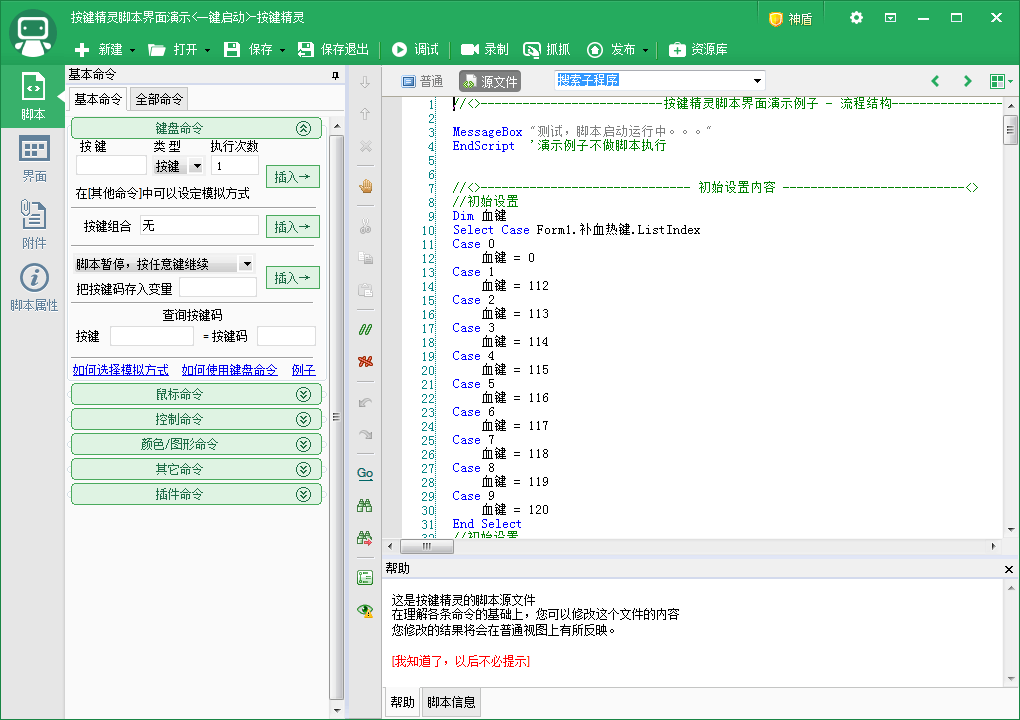The image size is (1020, 720).
Task: Select the 脚本信息 bottom tab
Action: point(451,702)
